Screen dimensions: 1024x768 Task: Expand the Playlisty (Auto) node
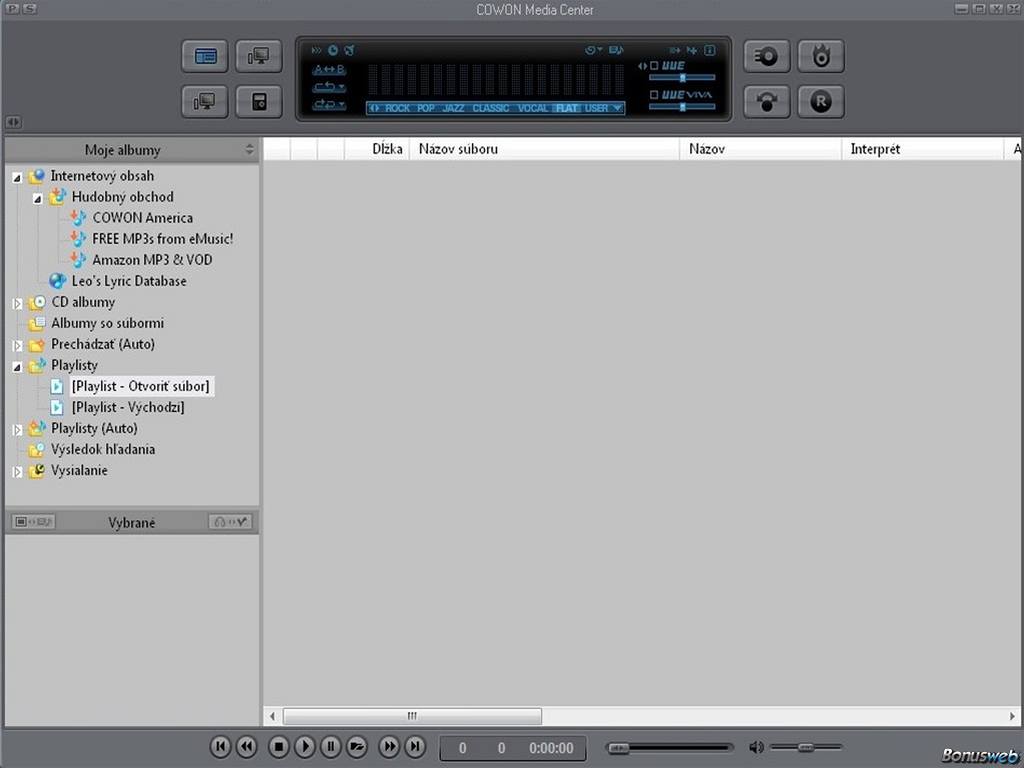tap(17, 430)
